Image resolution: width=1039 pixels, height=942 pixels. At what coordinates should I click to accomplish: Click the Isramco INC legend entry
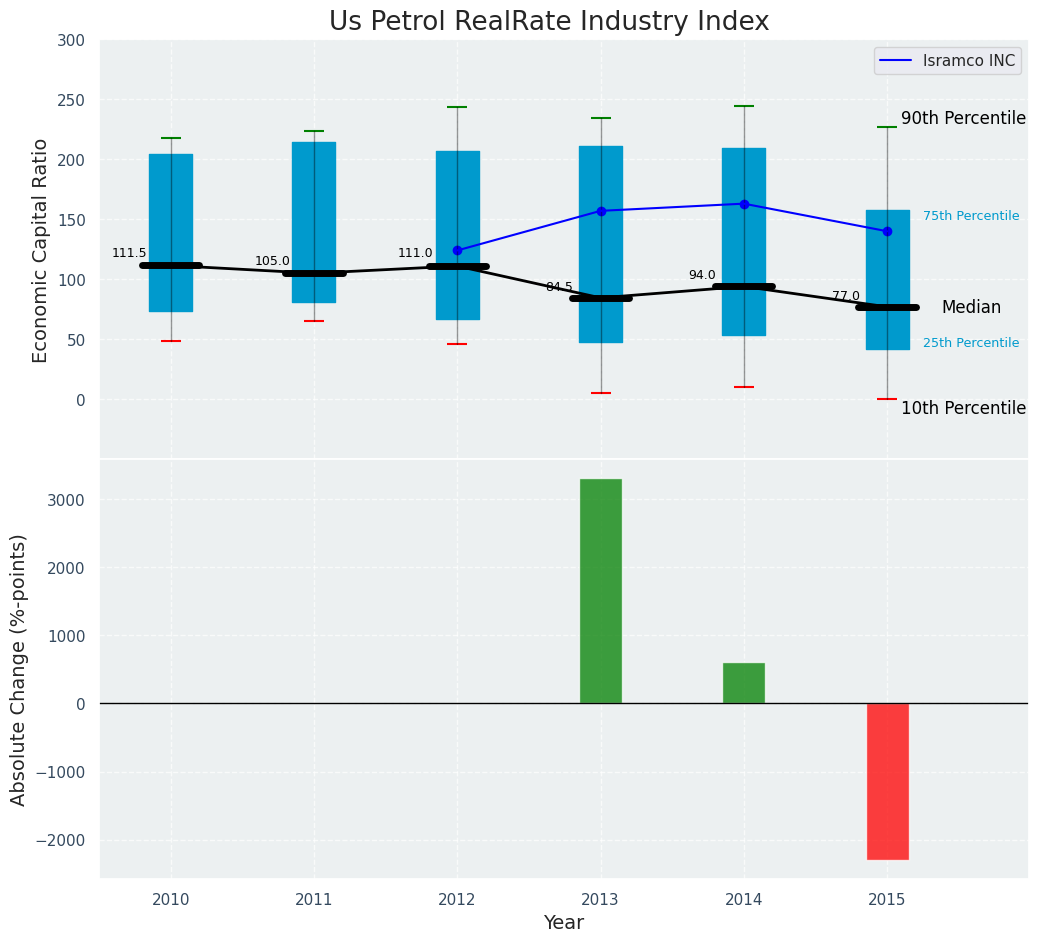(x=947, y=61)
